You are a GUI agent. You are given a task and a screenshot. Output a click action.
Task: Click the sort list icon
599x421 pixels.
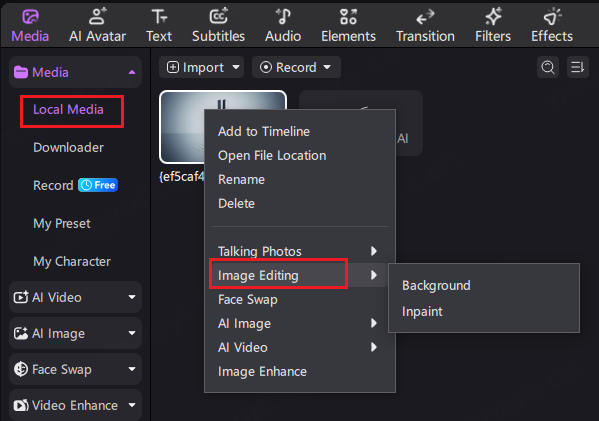click(x=577, y=67)
